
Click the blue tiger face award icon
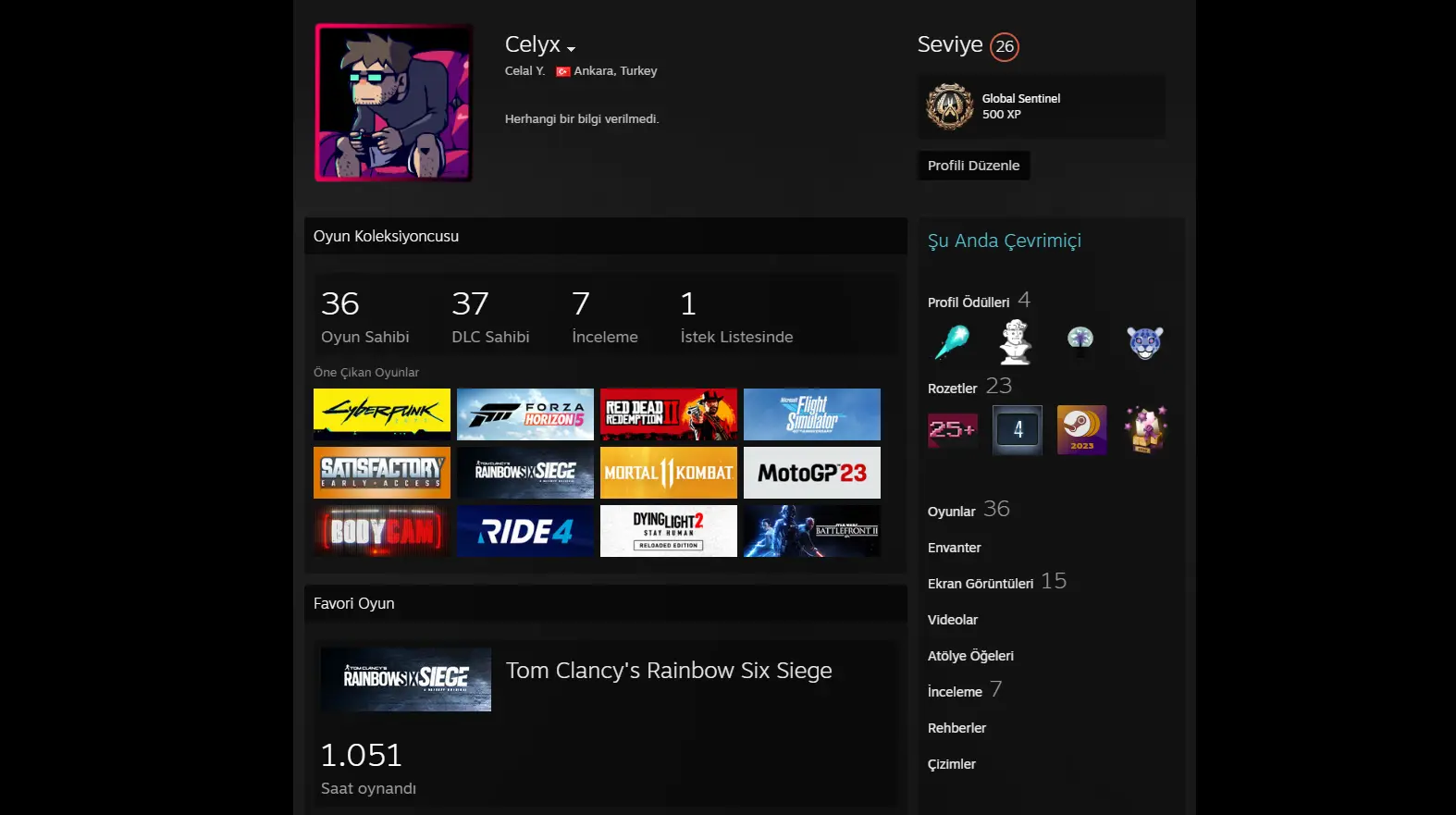click(1145, 342)
